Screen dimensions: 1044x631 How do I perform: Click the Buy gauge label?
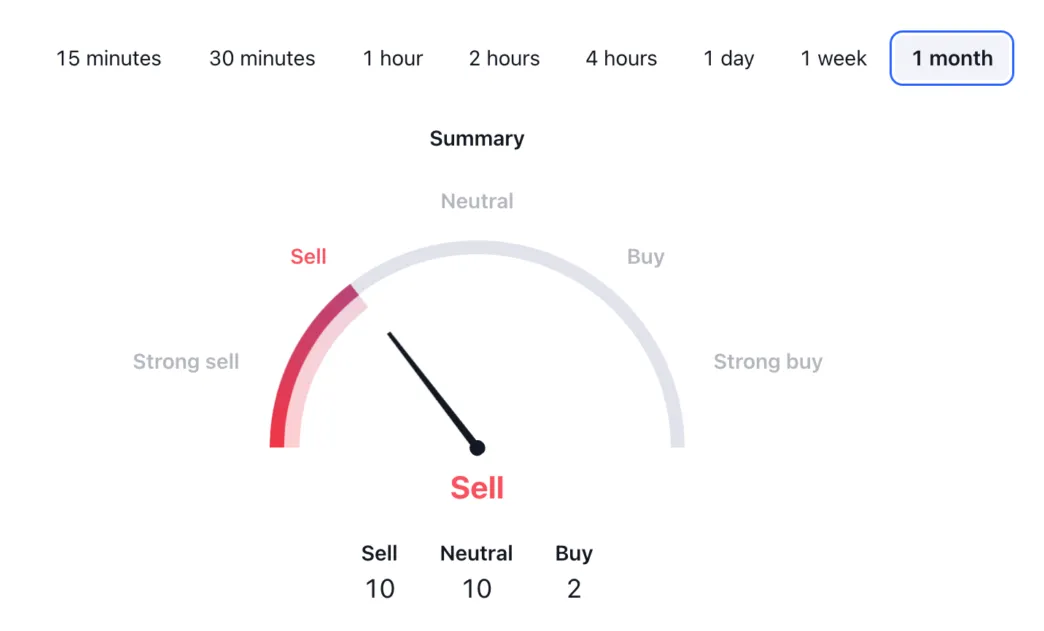point(645,256)
